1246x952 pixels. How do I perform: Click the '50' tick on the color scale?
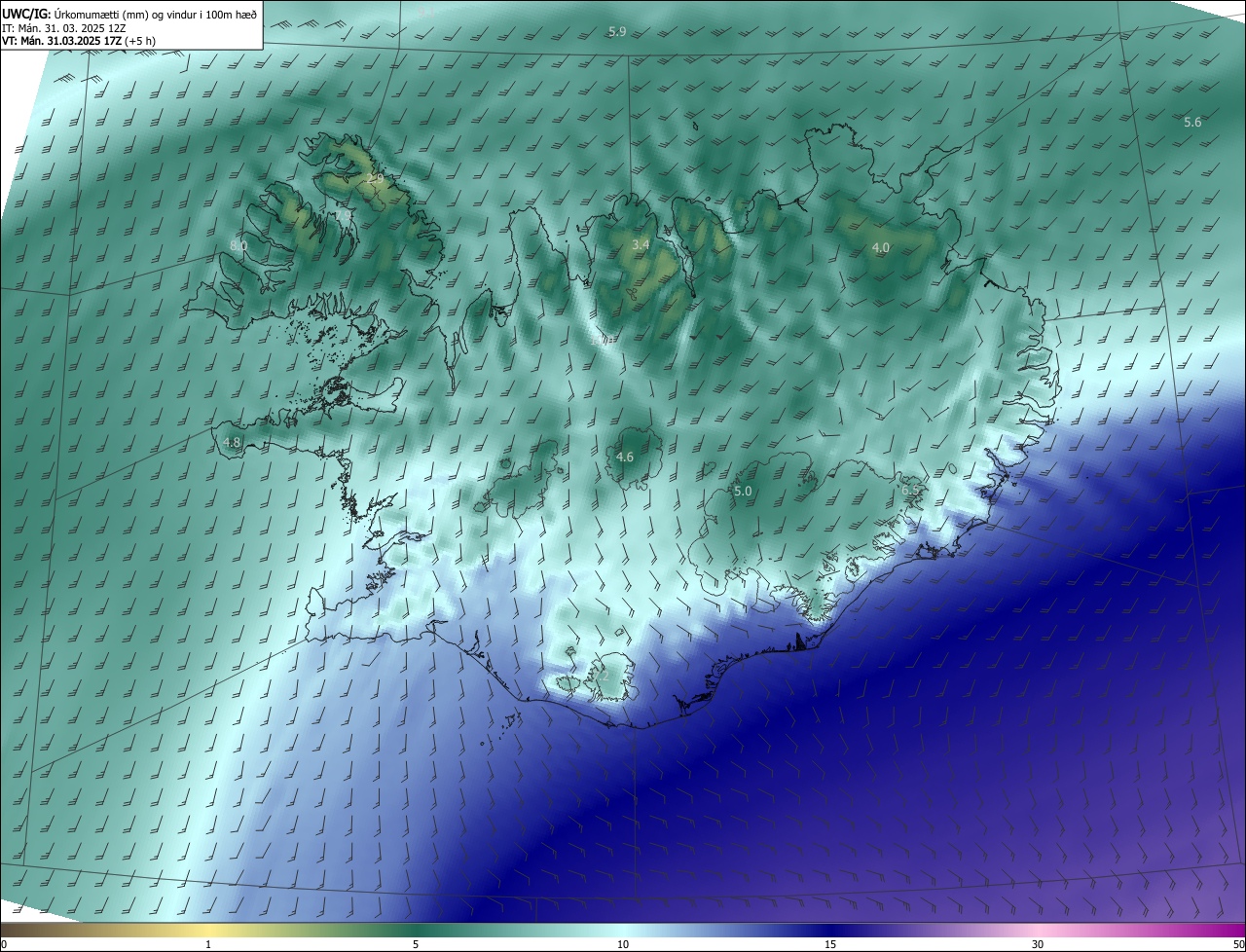[1239, 944]
